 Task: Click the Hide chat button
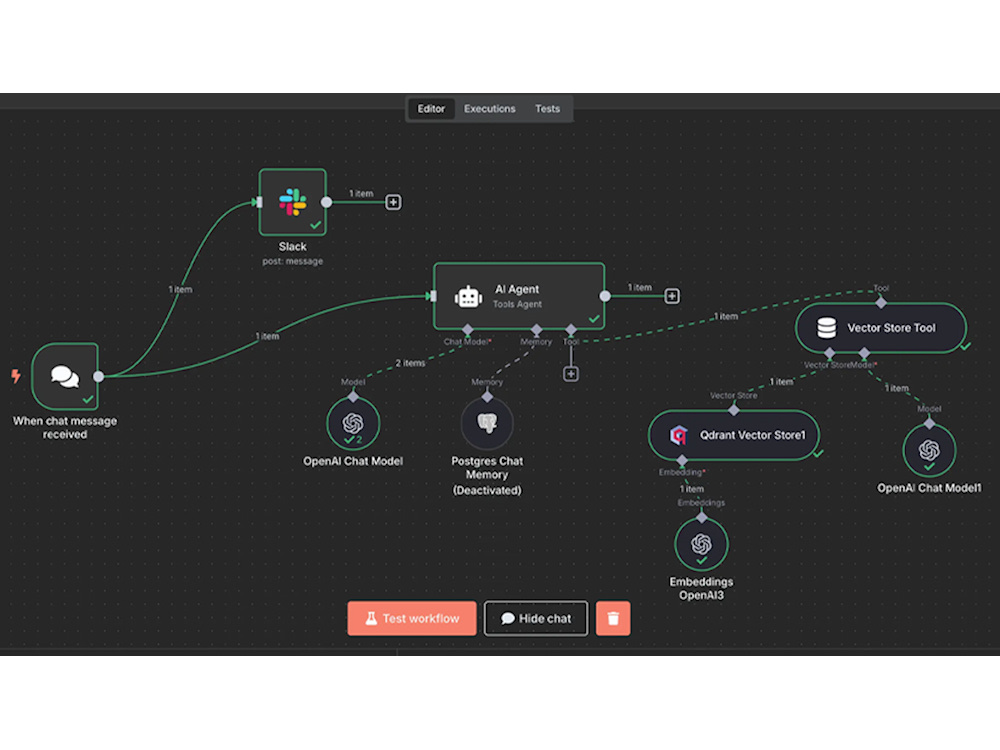(x=536, y=618)
